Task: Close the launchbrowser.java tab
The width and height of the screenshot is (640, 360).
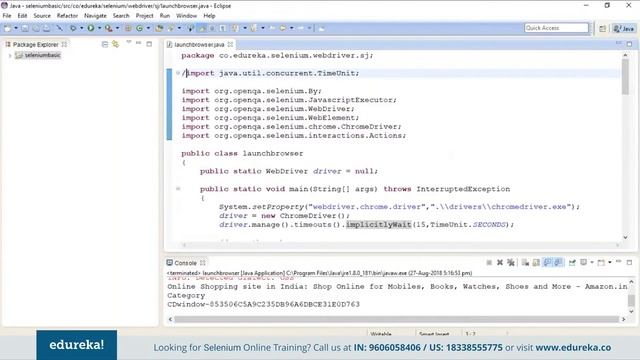Action: pos(230,44)
